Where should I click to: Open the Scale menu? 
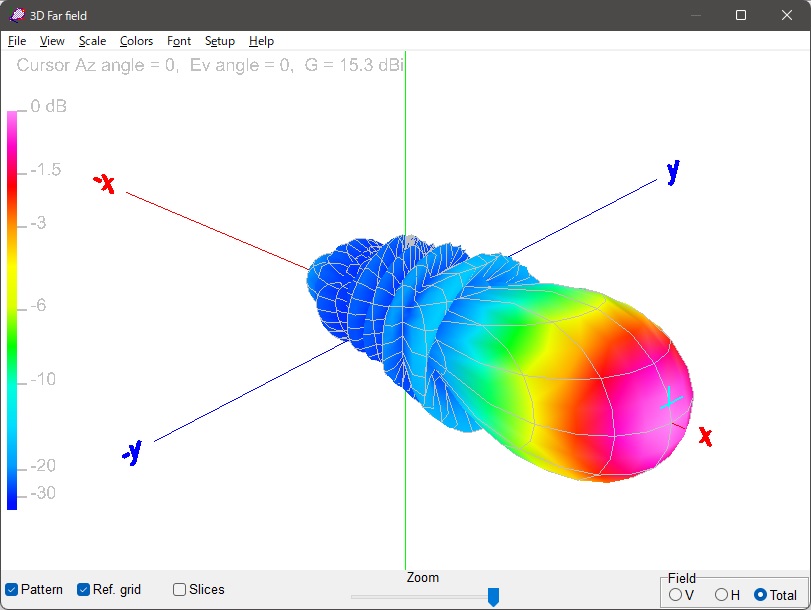[x=92, y=41]
